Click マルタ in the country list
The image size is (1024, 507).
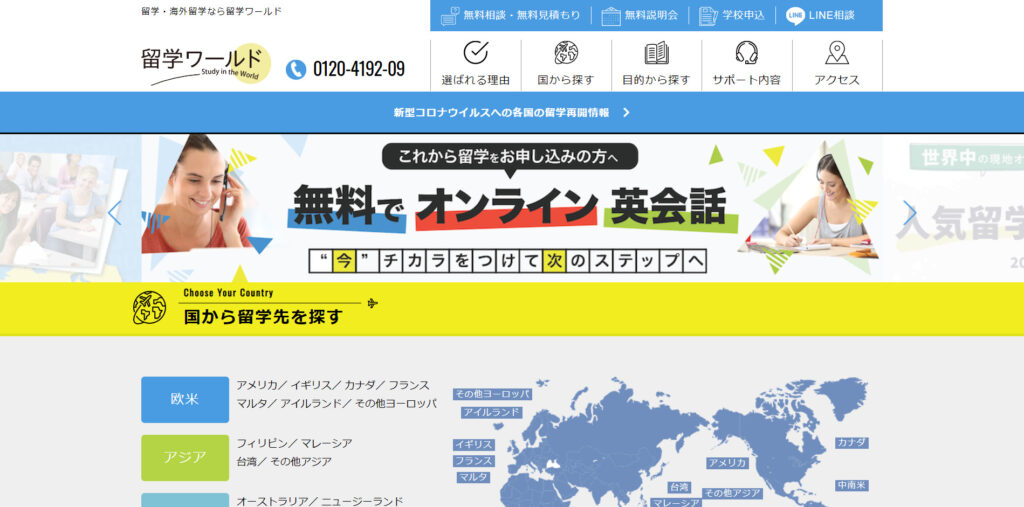click(252, 403)
